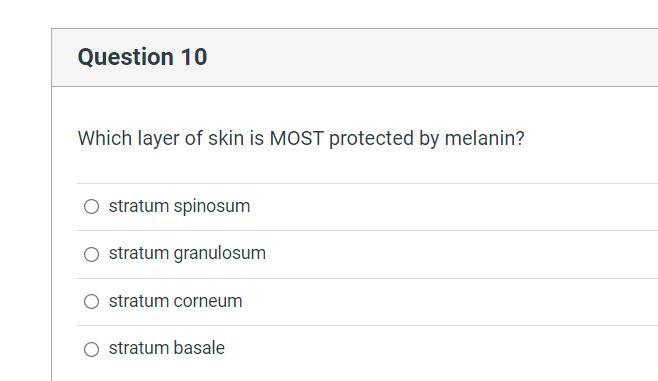658x381 pixels.
Task: Click the "stratum granulosum" answer label
Action: 187,254
